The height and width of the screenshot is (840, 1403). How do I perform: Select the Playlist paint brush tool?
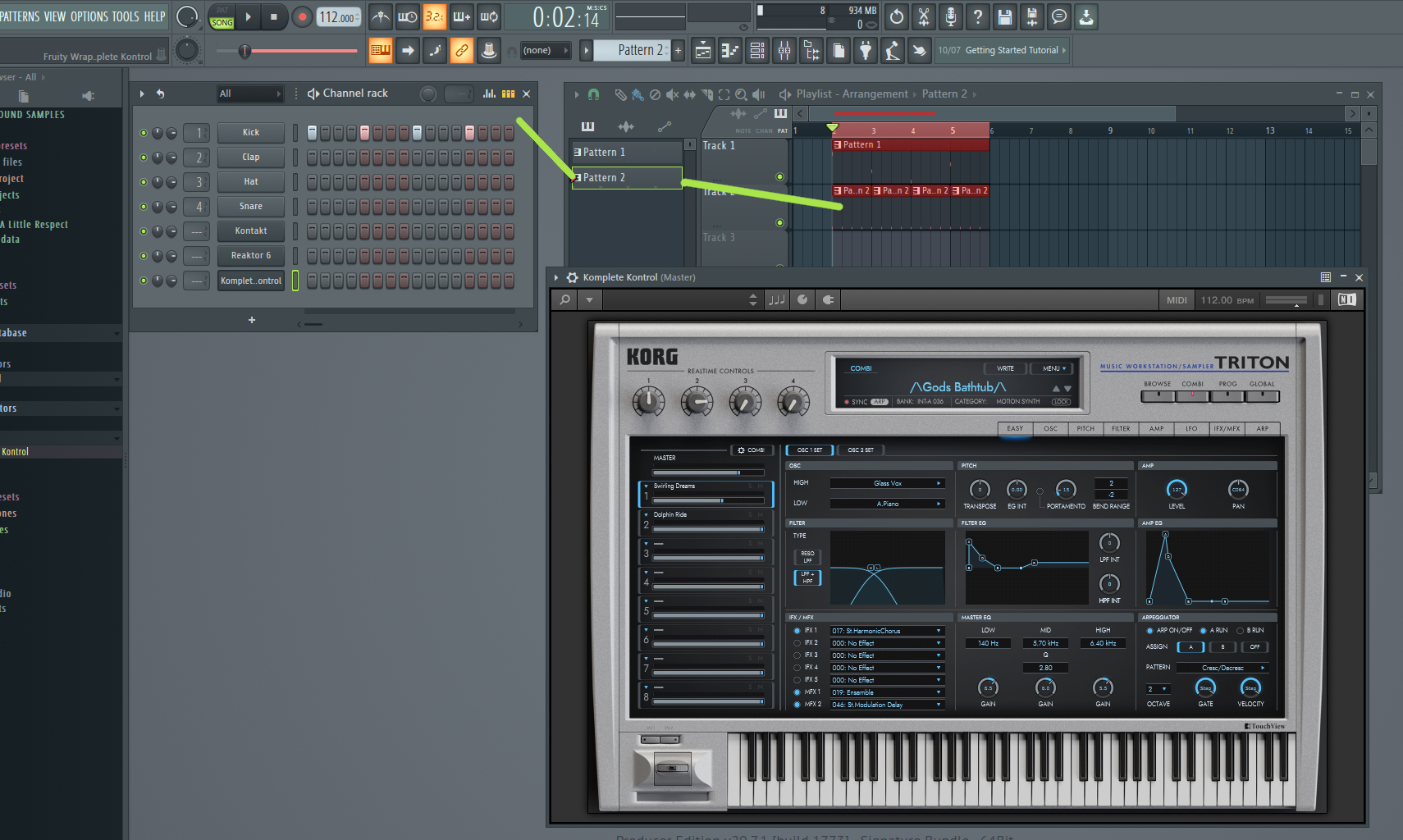pos(637,94)
